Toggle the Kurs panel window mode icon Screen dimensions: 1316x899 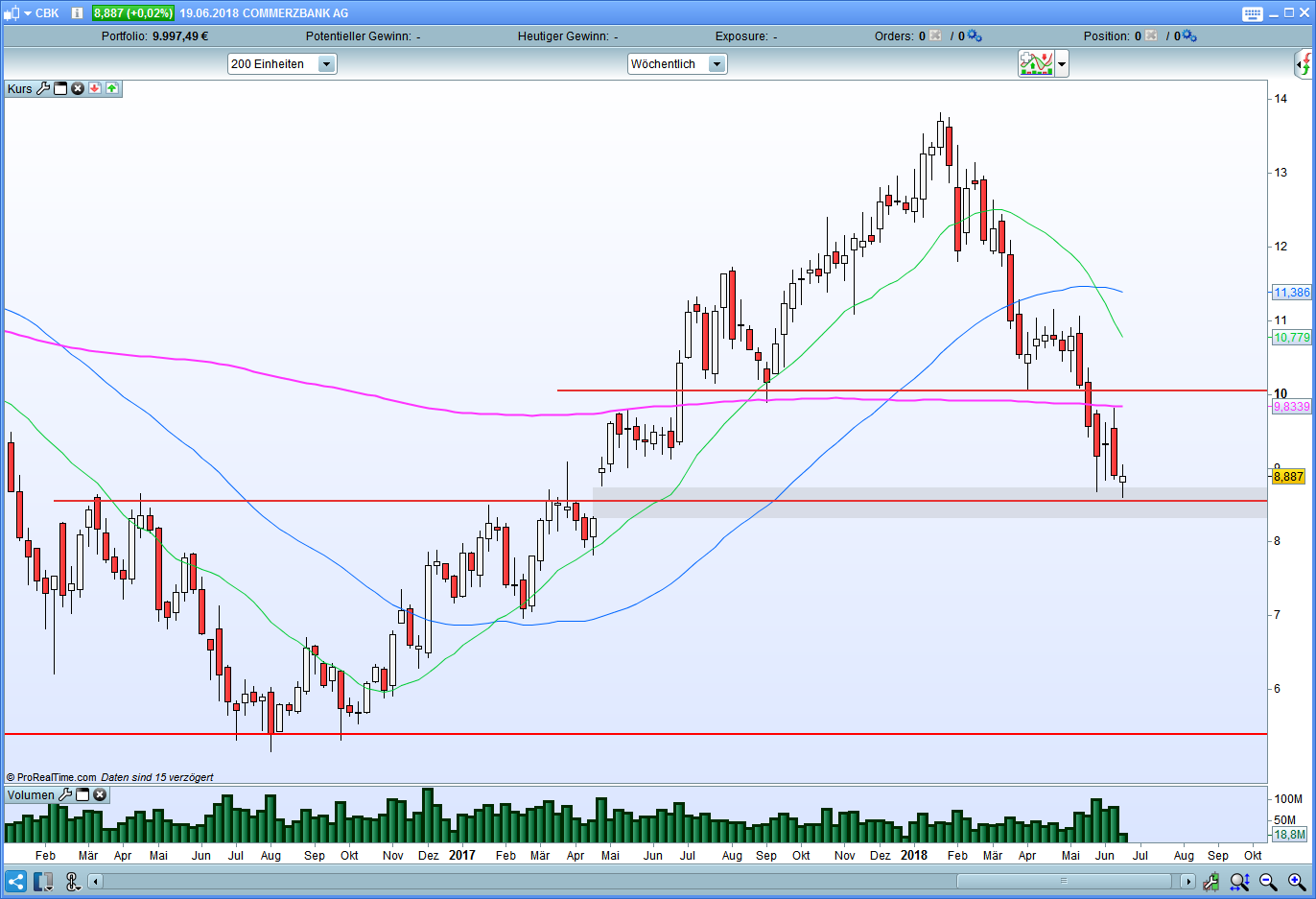60,88
